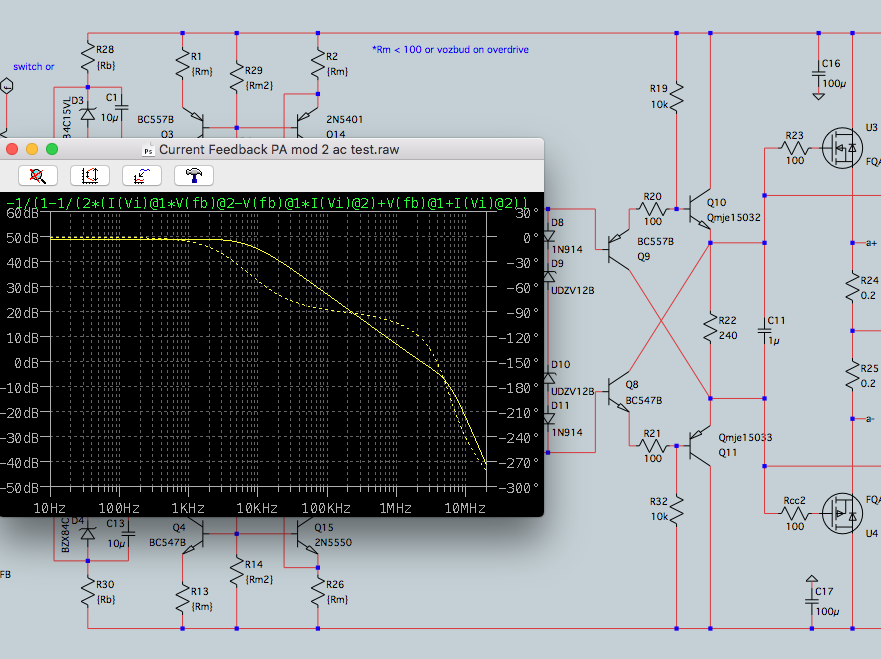Click the C16 100µ capacitor symbol
The width and height of the screenshot is (881, 659).
[x=819, y=73]
